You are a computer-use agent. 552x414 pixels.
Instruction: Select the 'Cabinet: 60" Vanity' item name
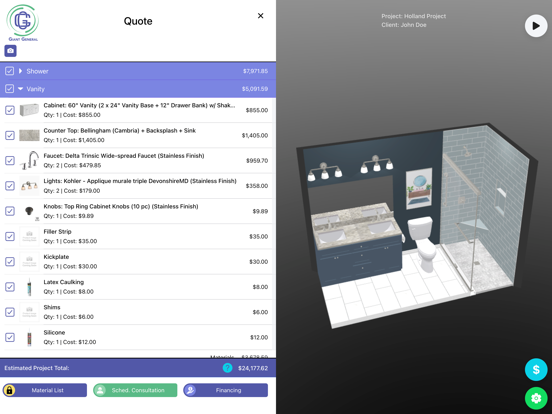pos(139,105)
